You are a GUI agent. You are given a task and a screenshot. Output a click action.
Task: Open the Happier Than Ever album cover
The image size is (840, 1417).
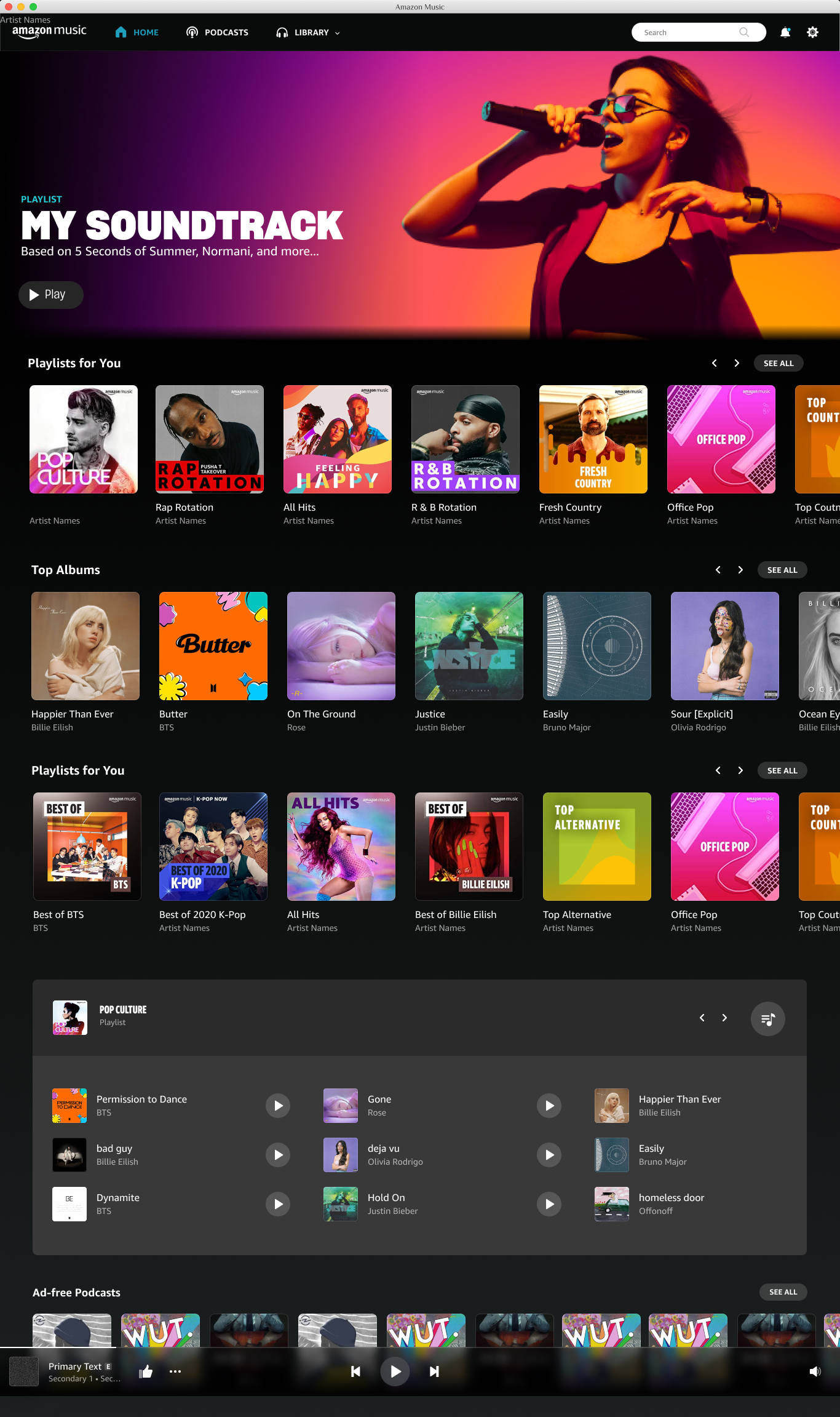pos(85,646)
